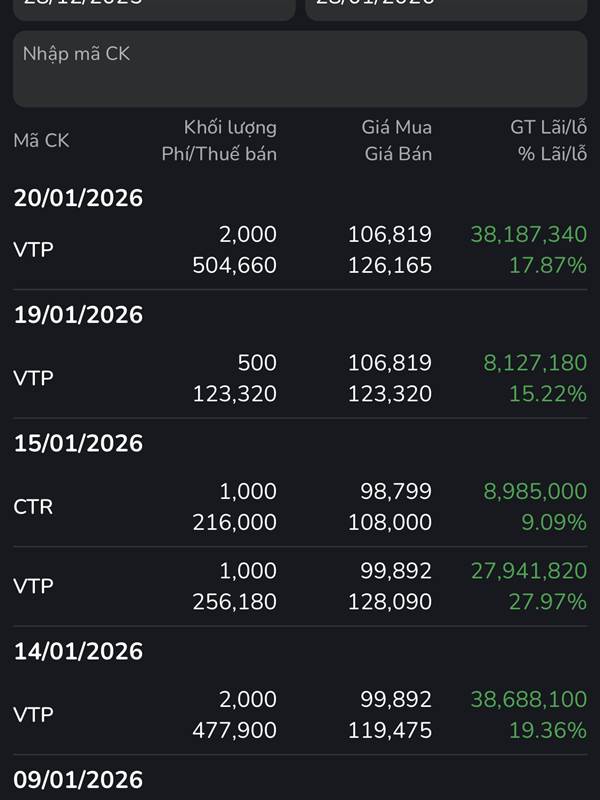
Task: Select the 14/01/2026 date group header
Action: point(78,651)
